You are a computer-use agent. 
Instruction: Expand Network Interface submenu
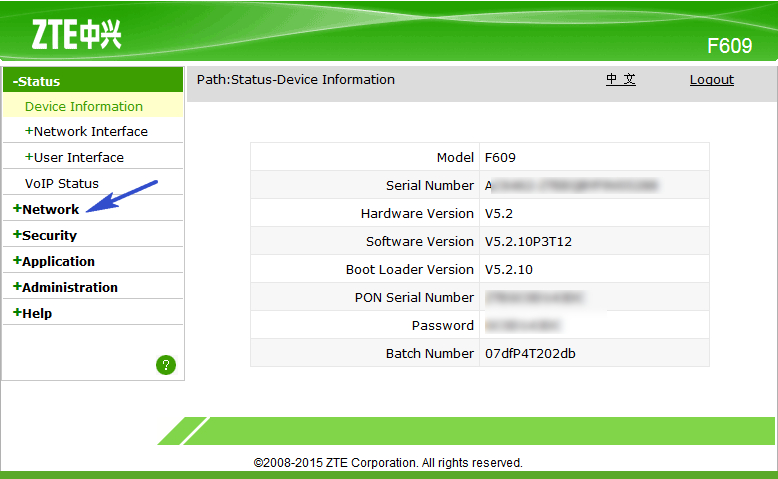coord(86,132)
